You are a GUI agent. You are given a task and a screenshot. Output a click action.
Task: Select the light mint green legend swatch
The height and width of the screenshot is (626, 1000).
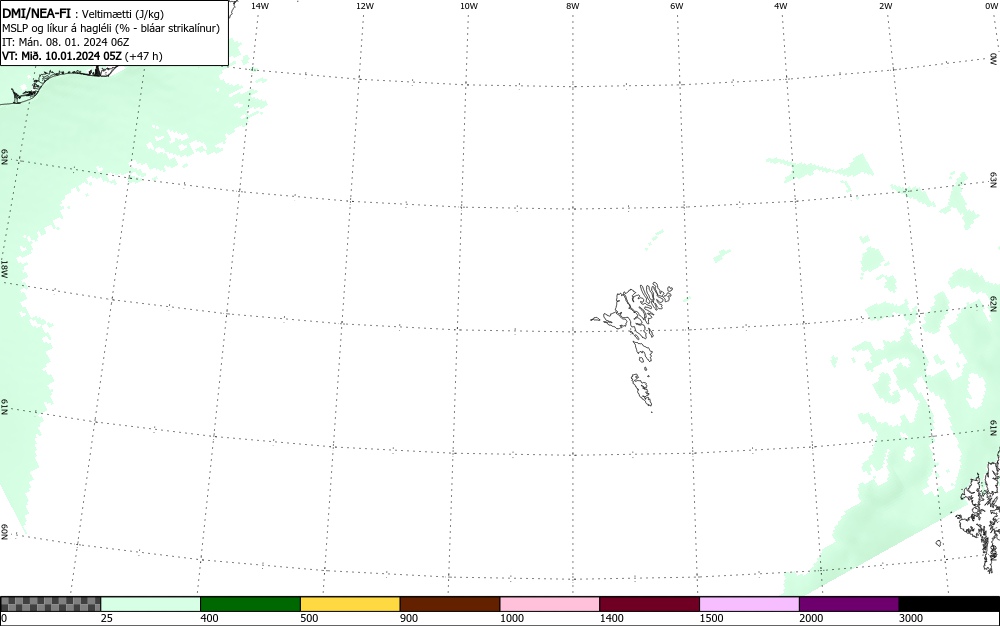(151, 604)
